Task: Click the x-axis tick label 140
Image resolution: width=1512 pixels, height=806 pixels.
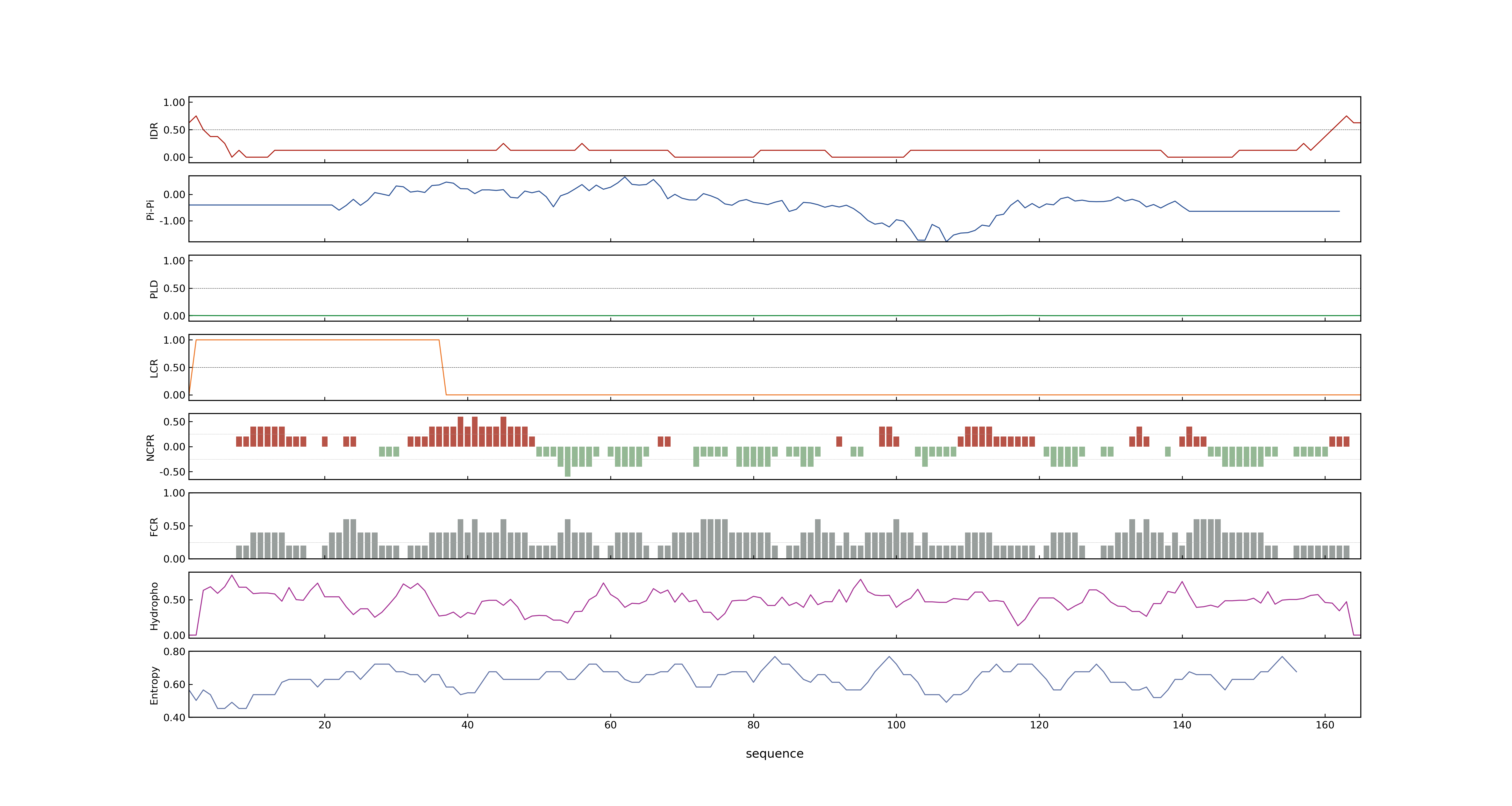Action: (1182, 725)
